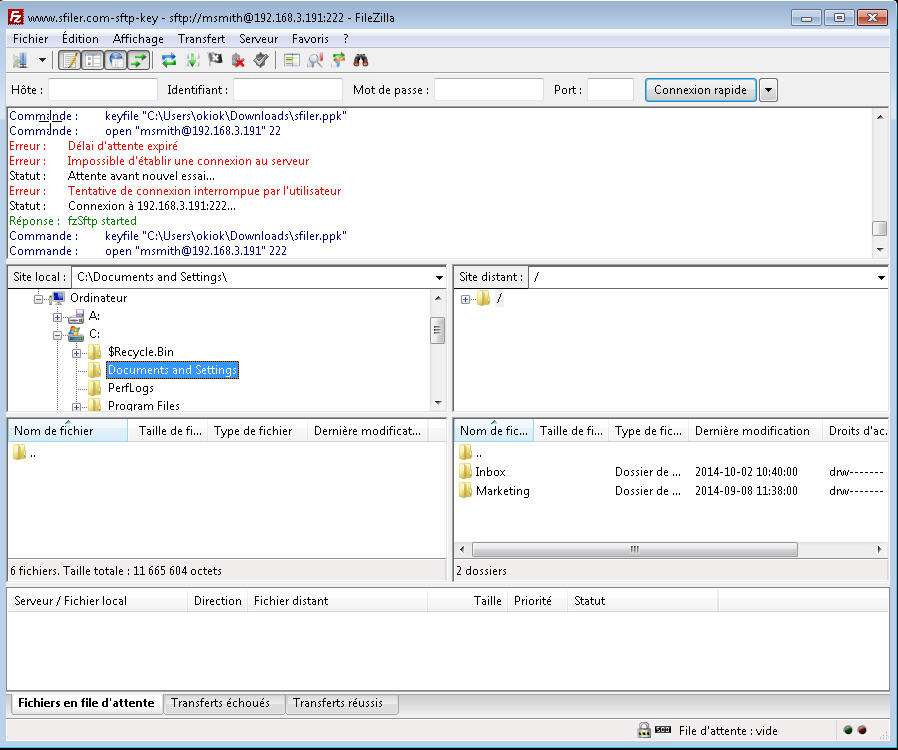The height and width of the screenshot is (750, 898).
Task: Collapse the Ordinateur tree node
Action: [38, 299]
